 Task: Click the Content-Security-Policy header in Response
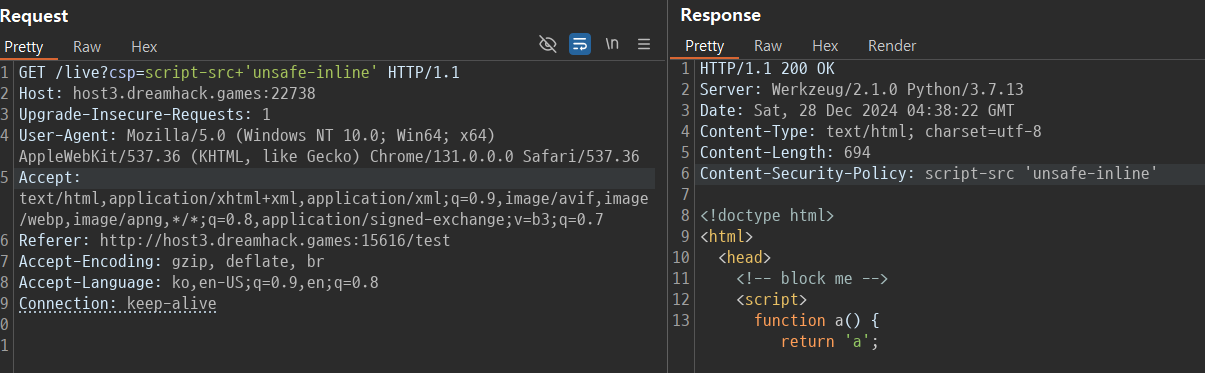pyautogui.click(x=928, y=173)
